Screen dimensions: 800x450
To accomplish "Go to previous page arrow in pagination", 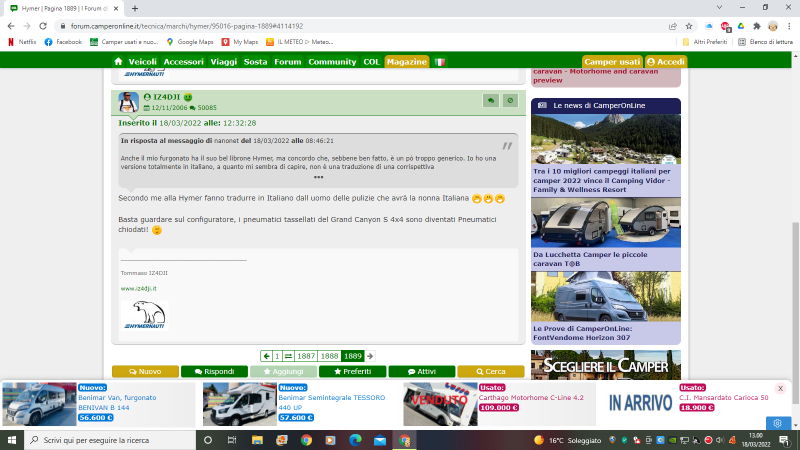I will coord(266,356).
